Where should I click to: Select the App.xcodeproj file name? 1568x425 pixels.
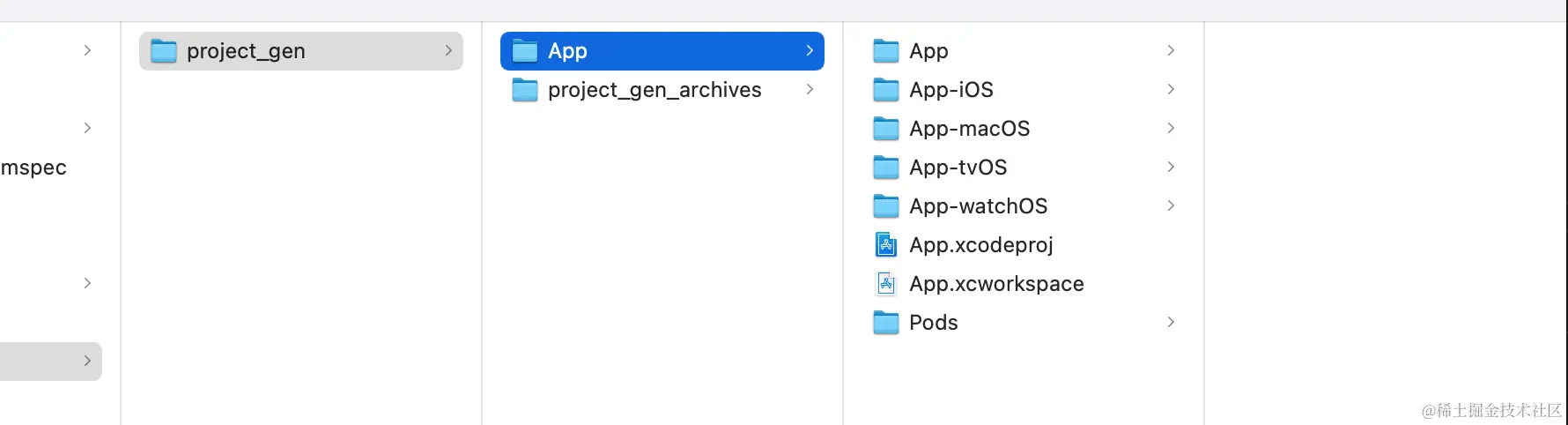981,245
